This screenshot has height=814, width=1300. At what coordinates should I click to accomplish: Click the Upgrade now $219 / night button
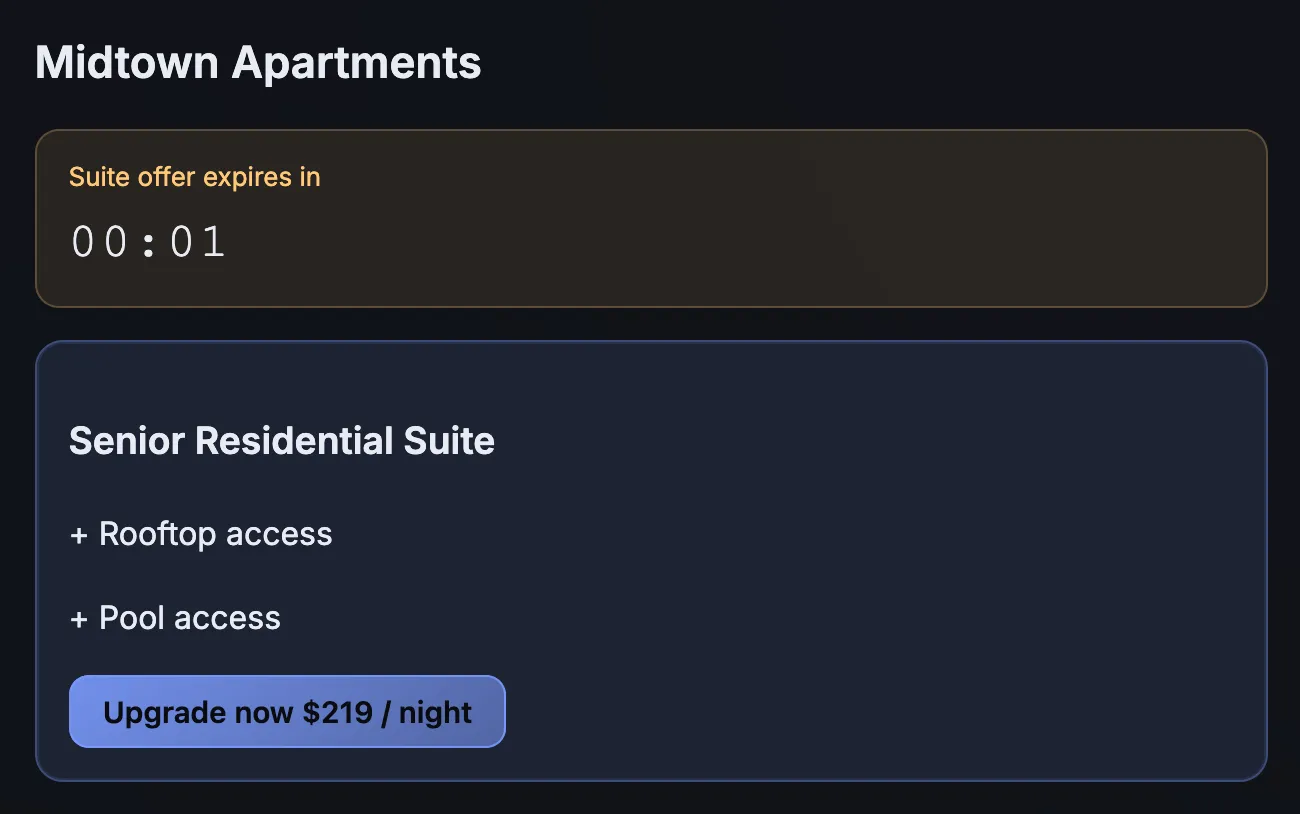(x=287, y=712)
